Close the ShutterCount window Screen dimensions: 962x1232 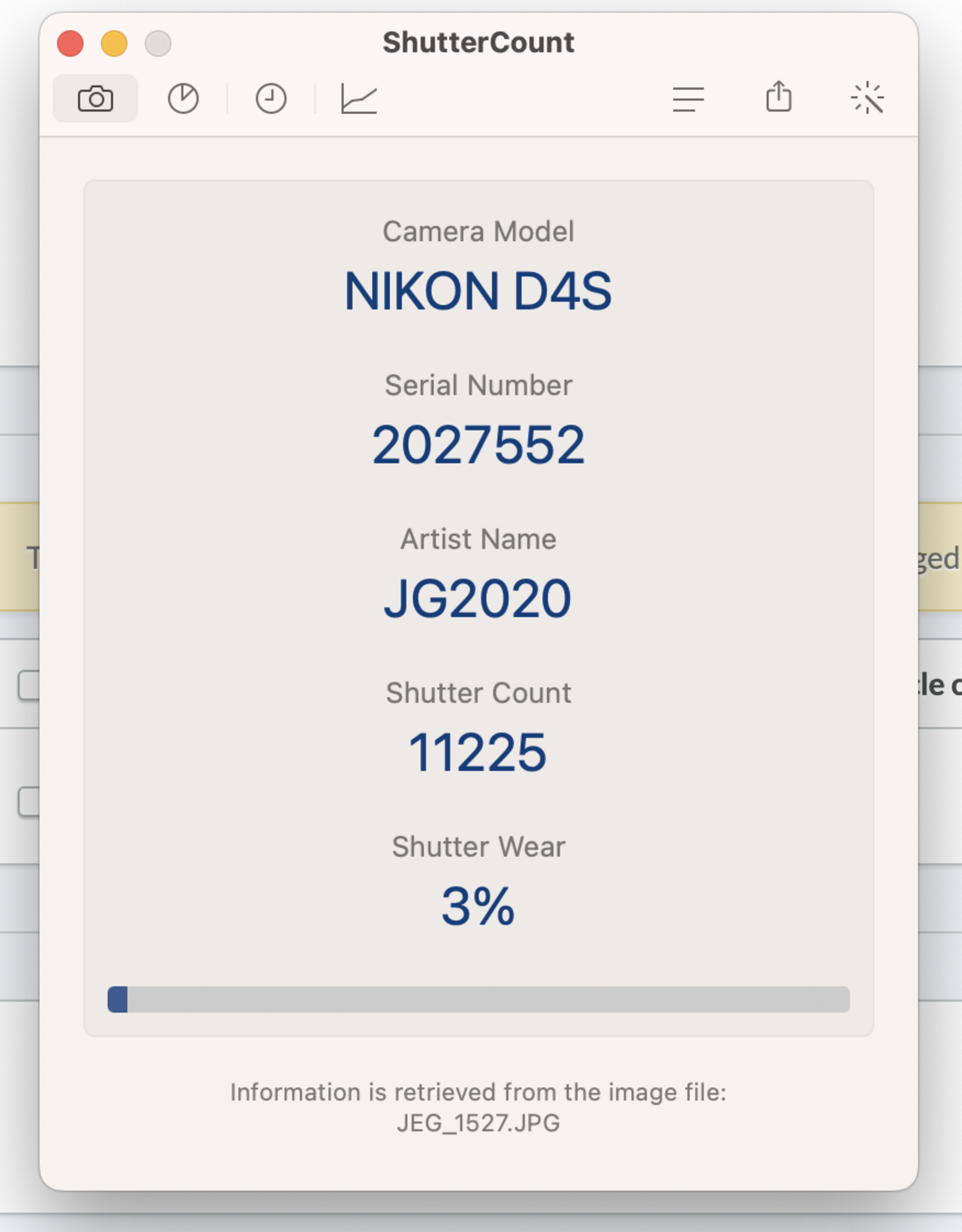pyautogui.click(x=70, y=43)
